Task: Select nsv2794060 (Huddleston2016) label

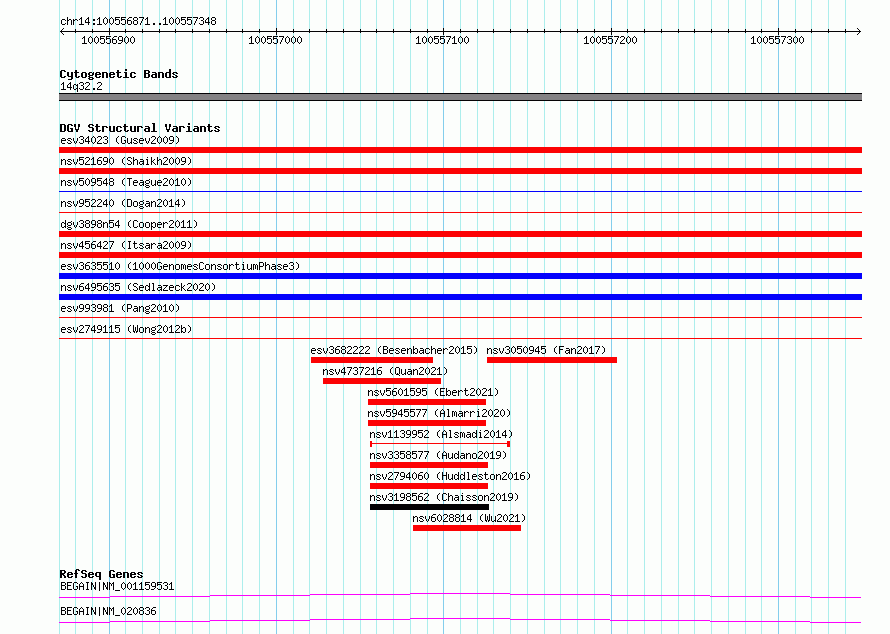Action: coord(450,476)
